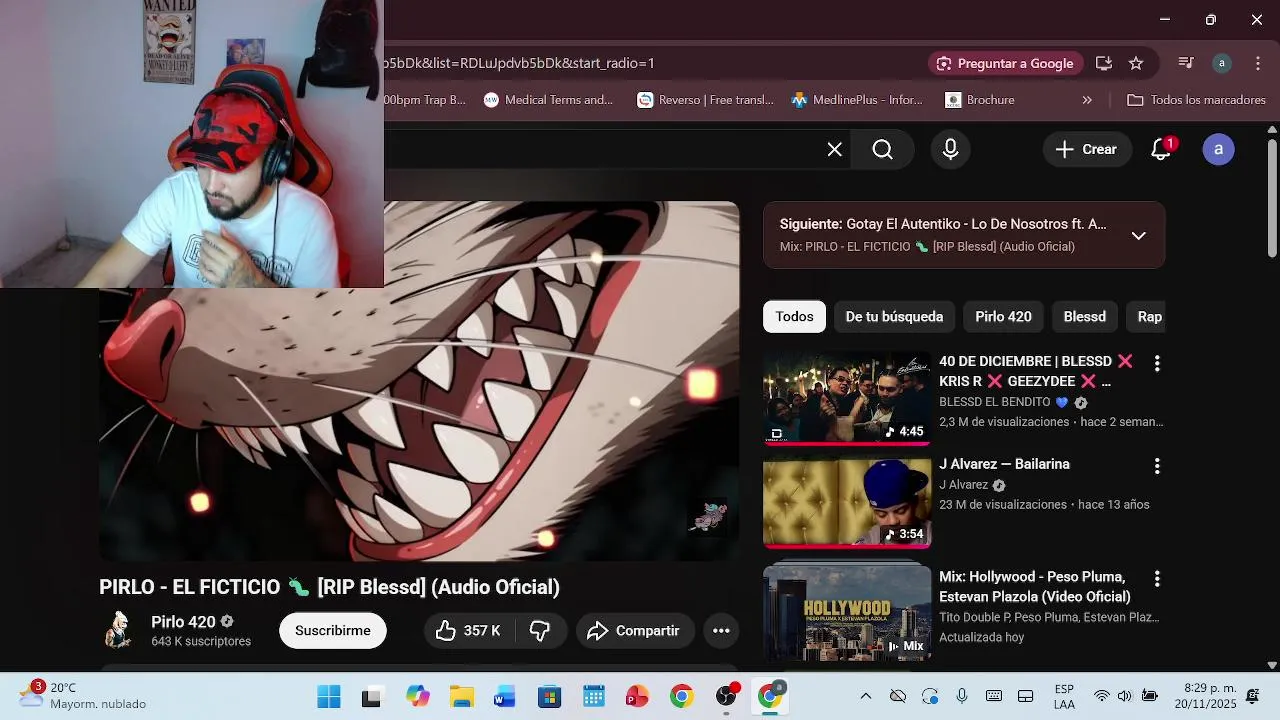Open PowerPoint from the taskbar

(x=637, y=697)
